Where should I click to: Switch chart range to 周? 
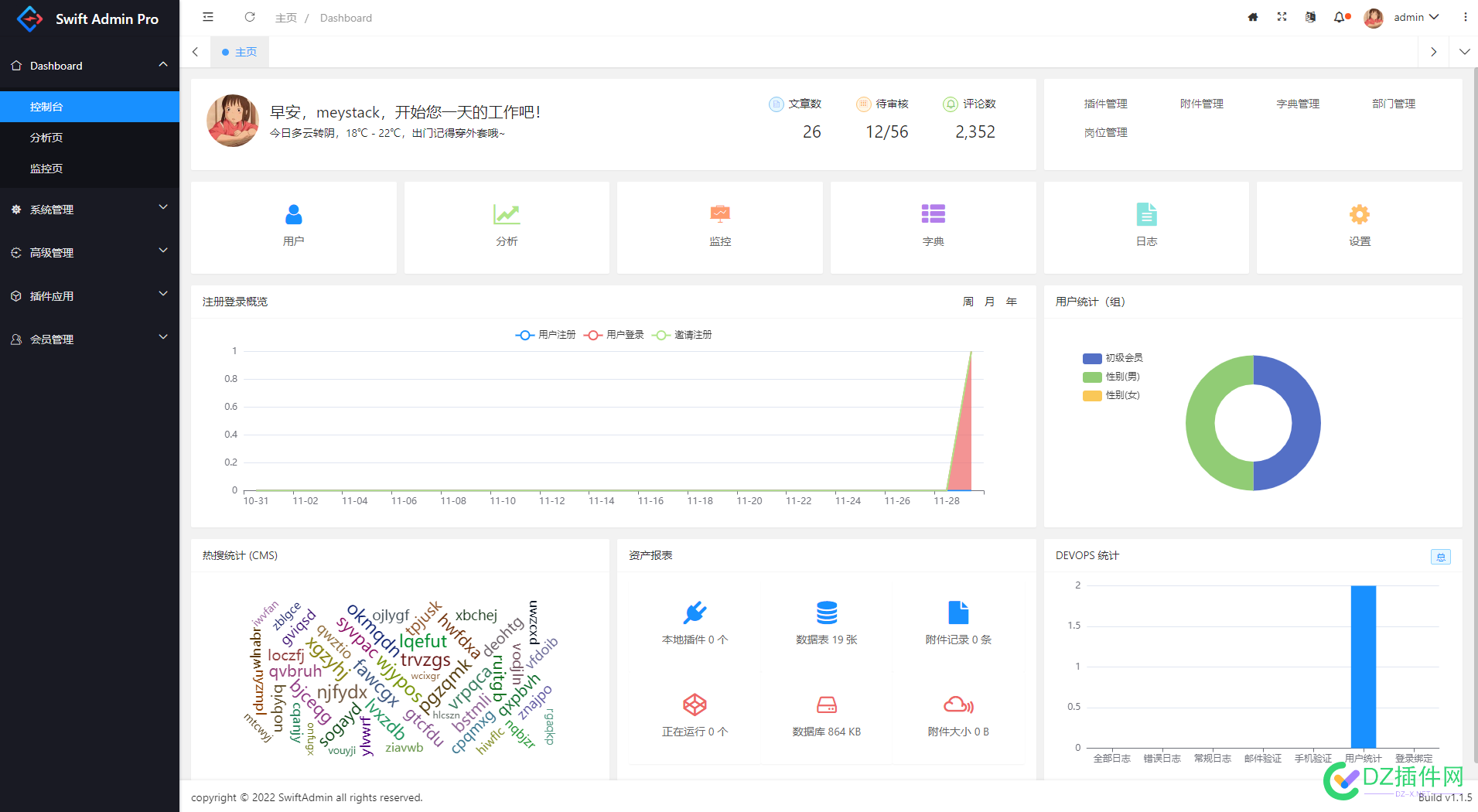(x=968, y=302)
